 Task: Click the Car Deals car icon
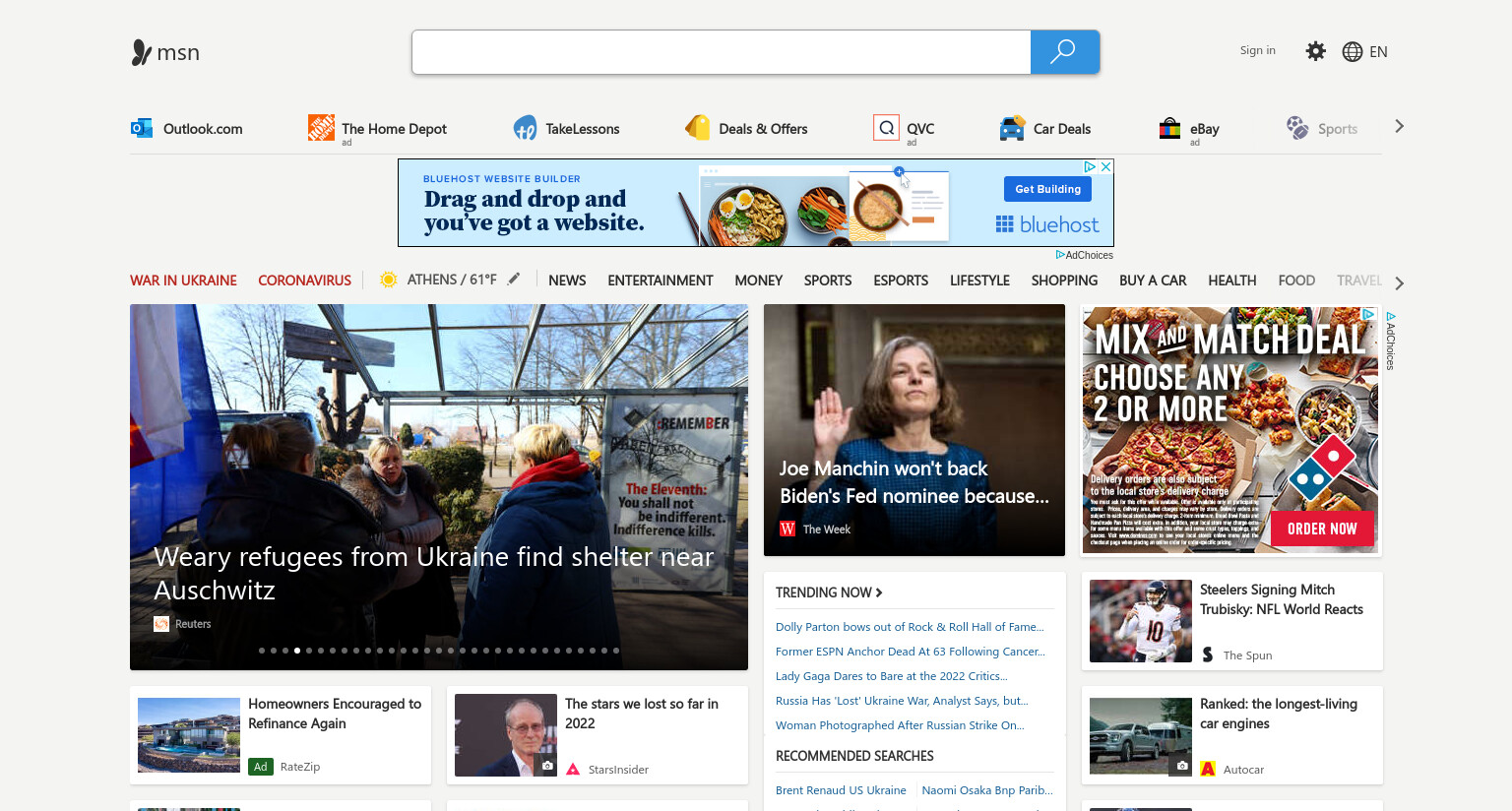1012,128
